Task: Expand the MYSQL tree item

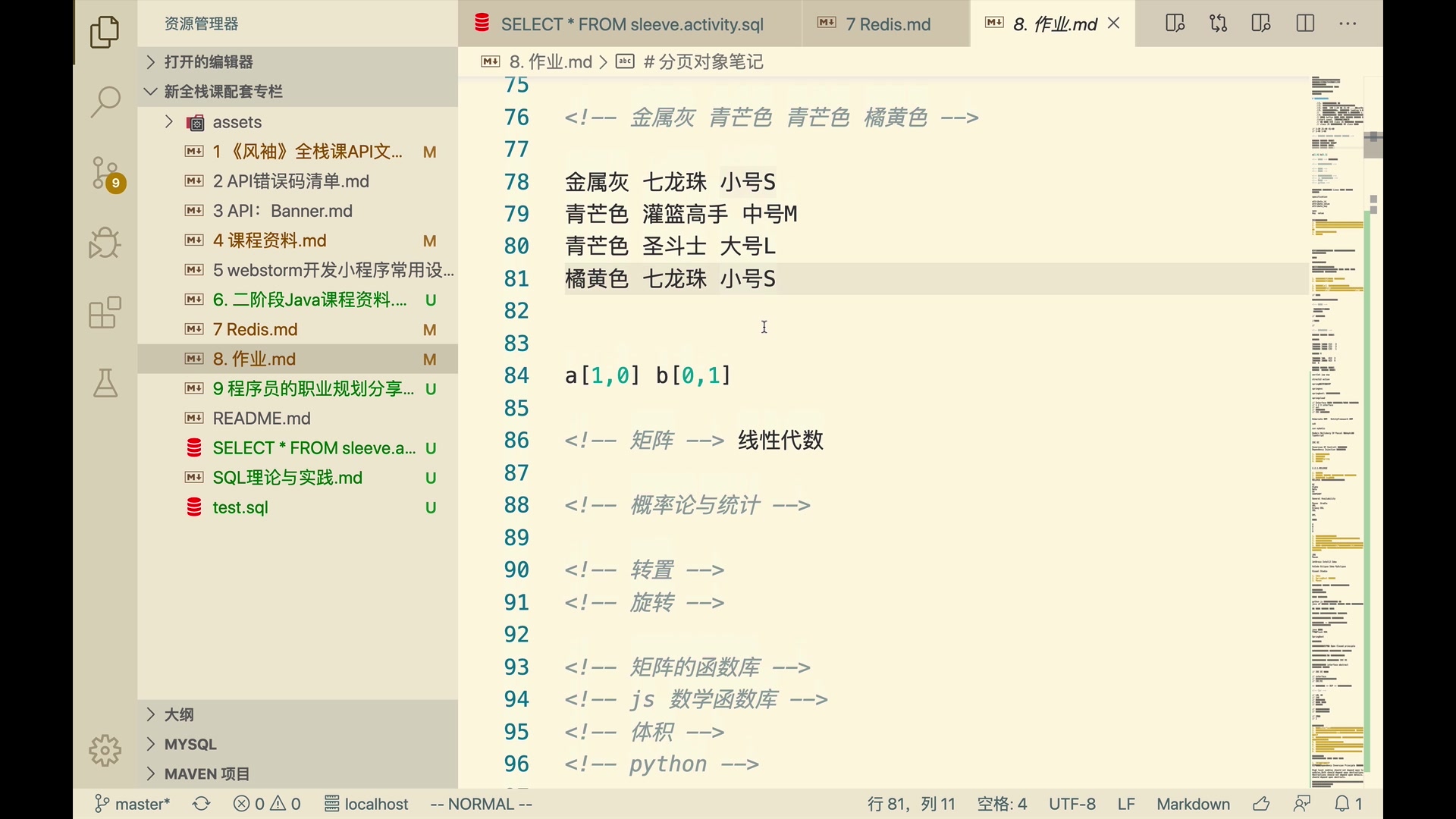Action: pyautogui.click(x=150, y=744)
